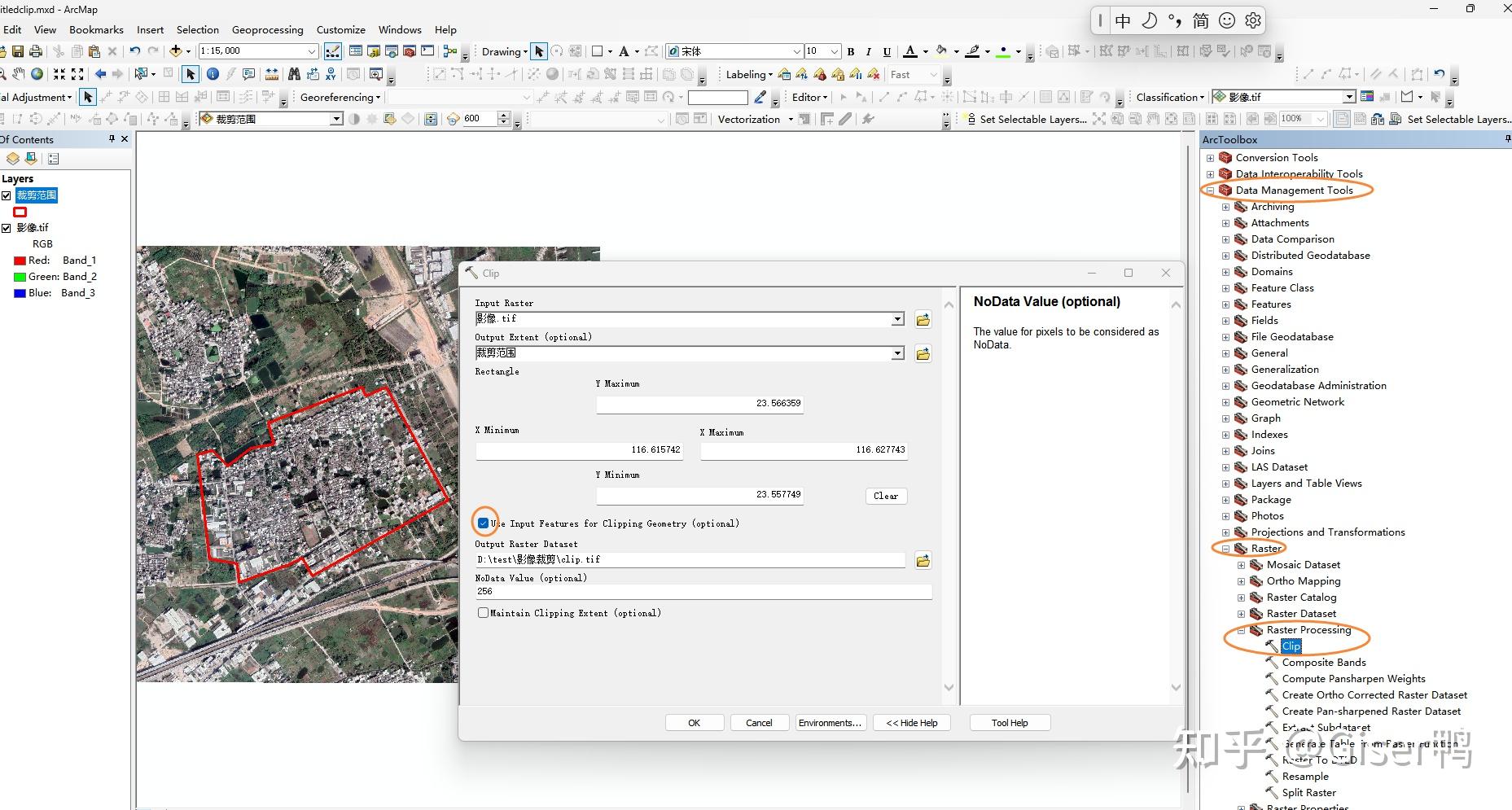Image resolution: width=1512 pixels, height=810 pixels.
Task: Open the Input Raster dropdown
Action: click(897, 319)
